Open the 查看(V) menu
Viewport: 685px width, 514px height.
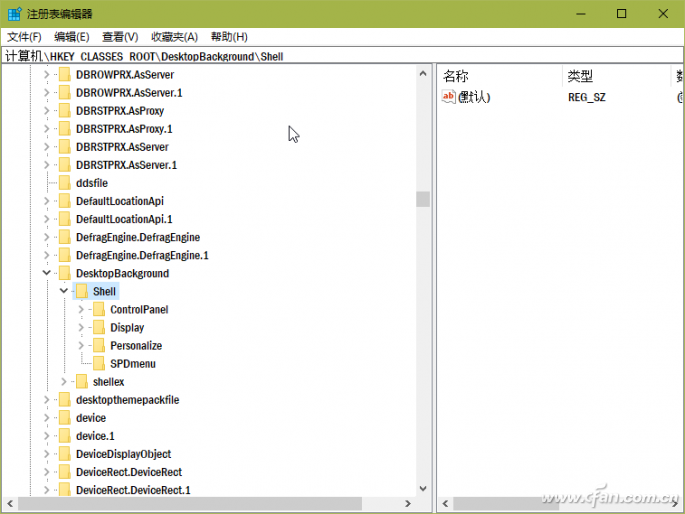120,37
